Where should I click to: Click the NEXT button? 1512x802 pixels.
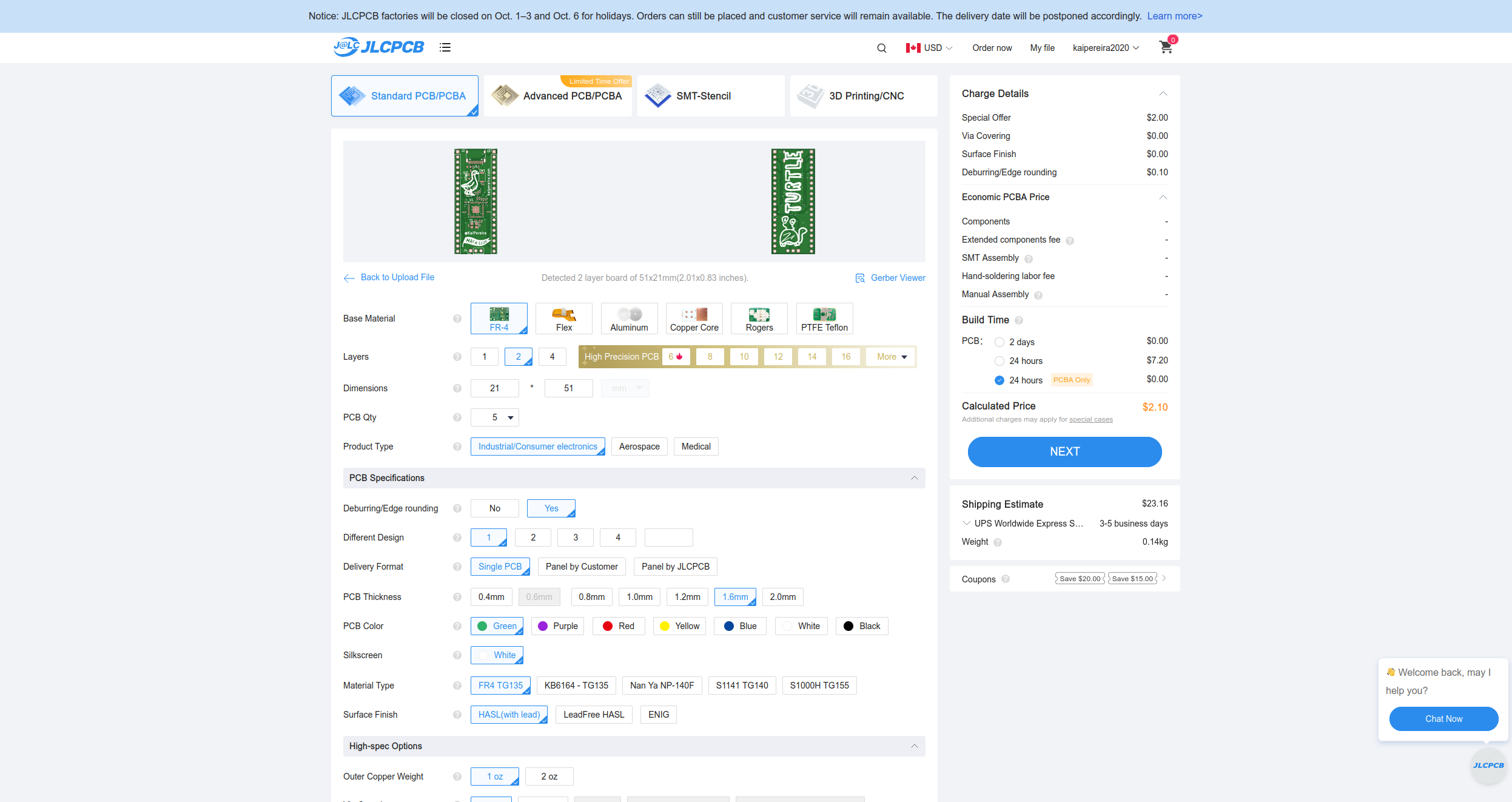(x=1064, y=451)
